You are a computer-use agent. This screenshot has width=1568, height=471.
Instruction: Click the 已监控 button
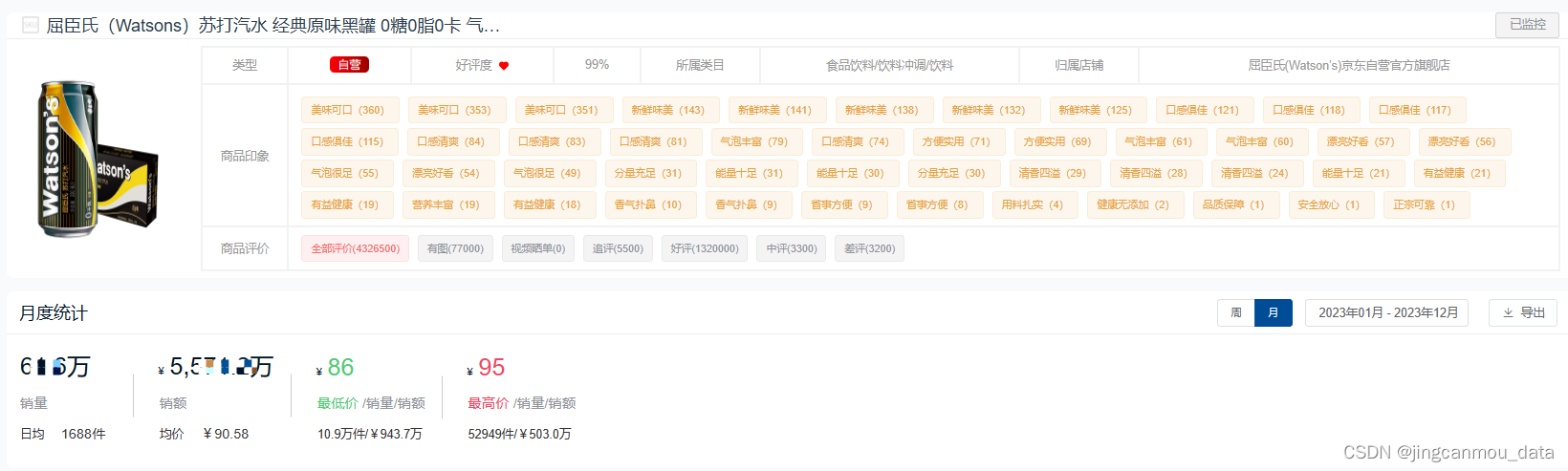click(1527, 25)
